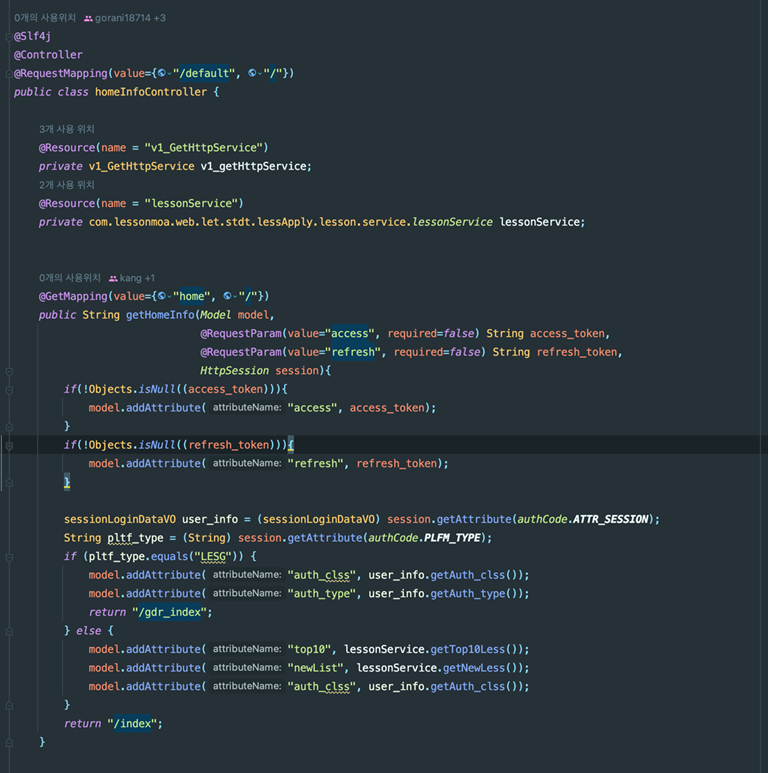
Task: Open usages hint above @GetMapping
Action: coord(70,278)
